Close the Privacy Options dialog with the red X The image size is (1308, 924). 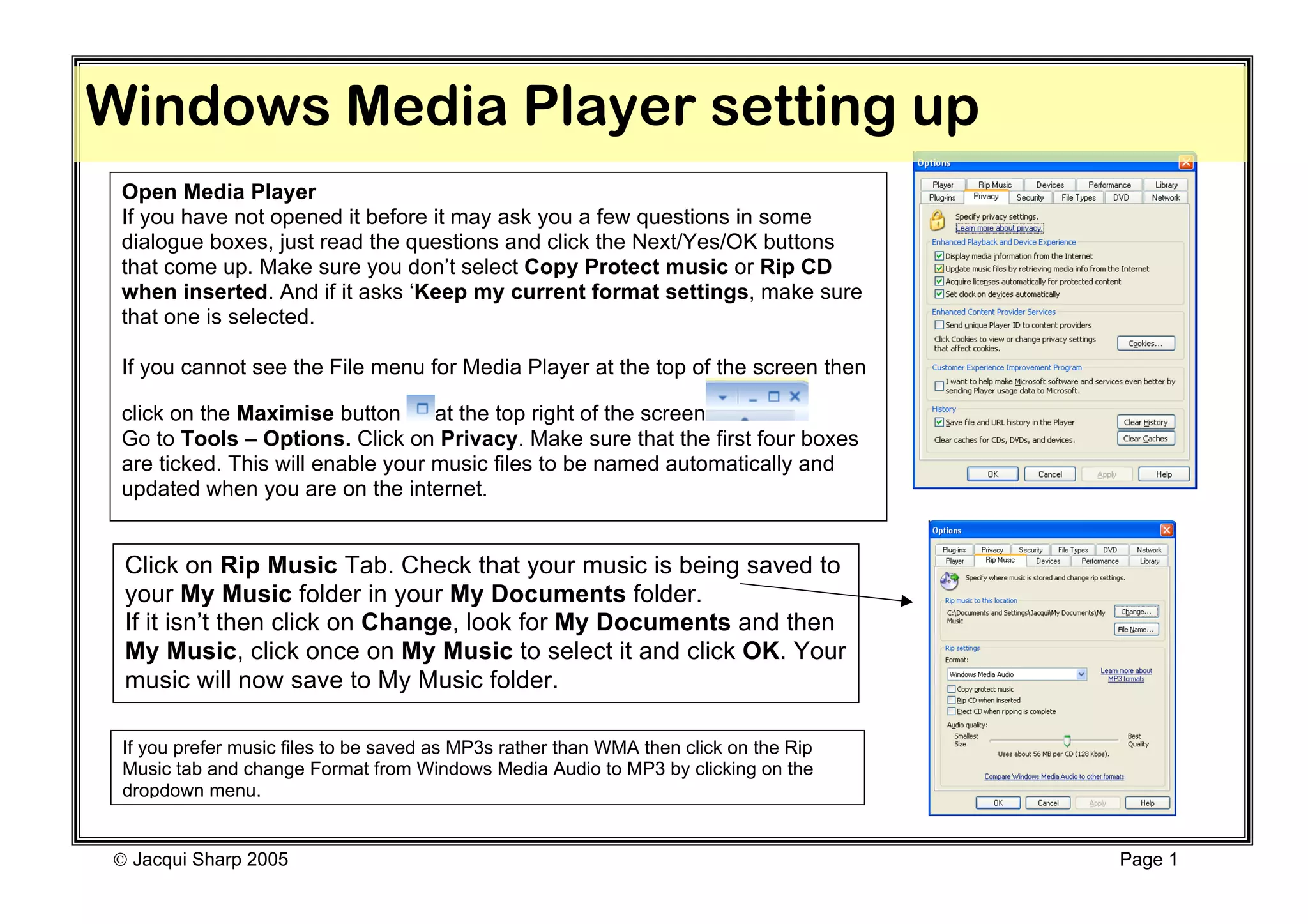pos(1185,163)
